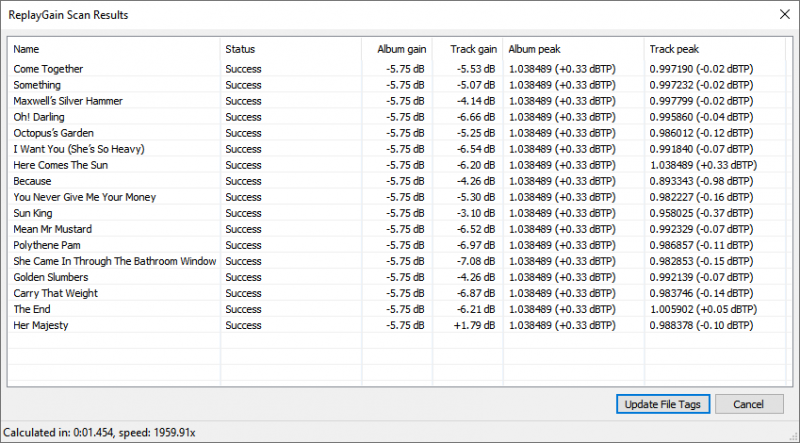Sort by the Track peak column header
The width and height of the screenshot is (800, 443).
click(674, 49)
